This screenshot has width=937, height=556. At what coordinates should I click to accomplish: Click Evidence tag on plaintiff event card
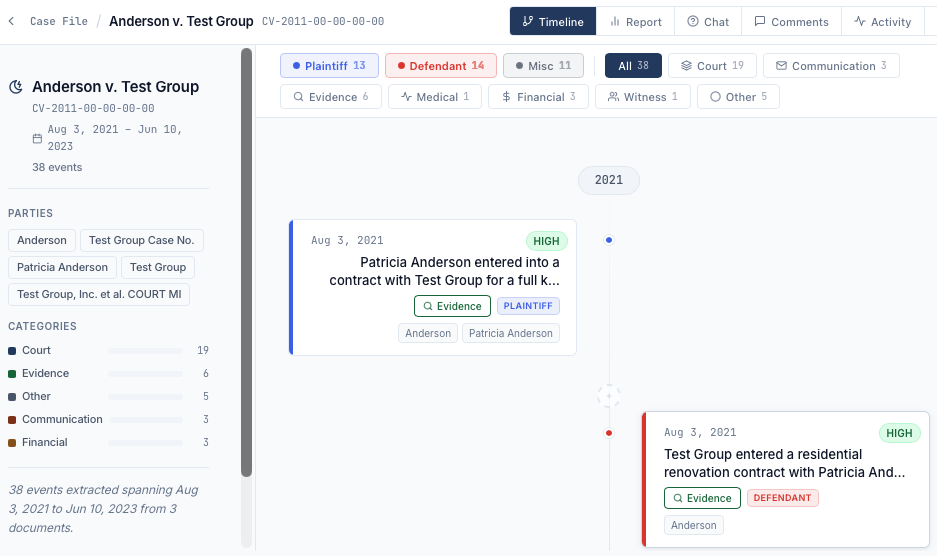[x=452, y=306]
